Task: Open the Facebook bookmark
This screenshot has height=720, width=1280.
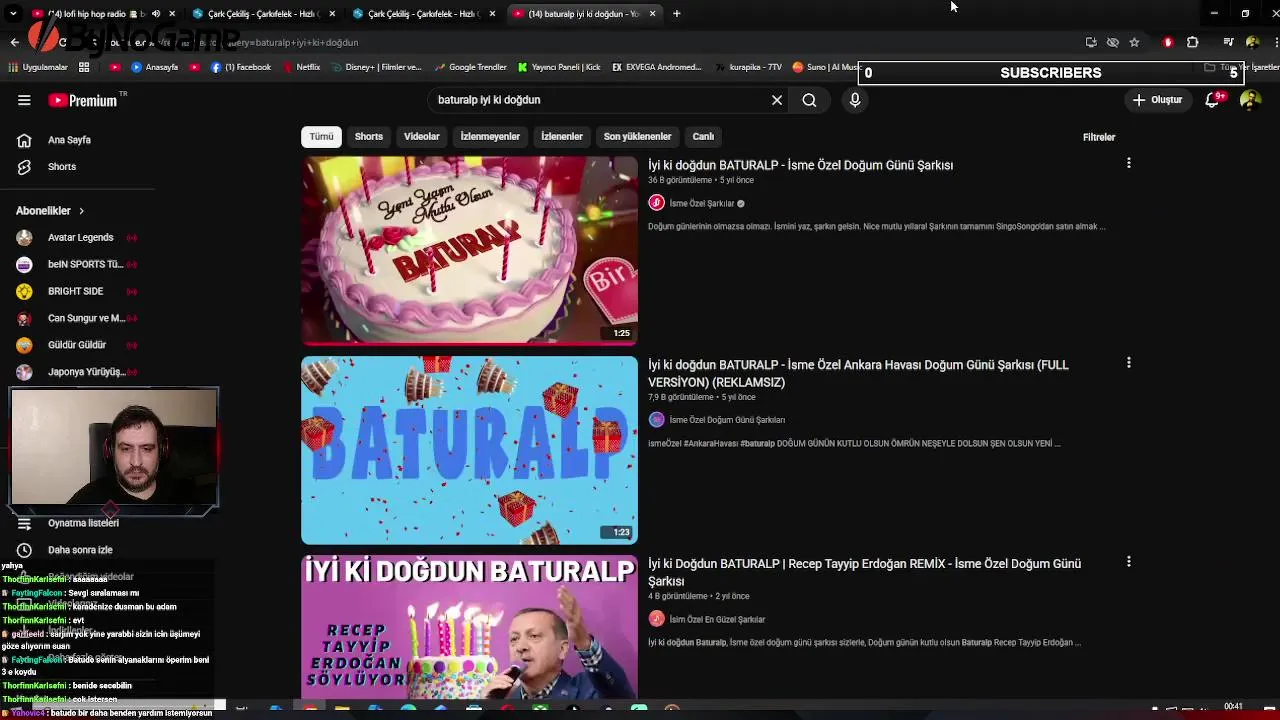Action: click(240, 67)
